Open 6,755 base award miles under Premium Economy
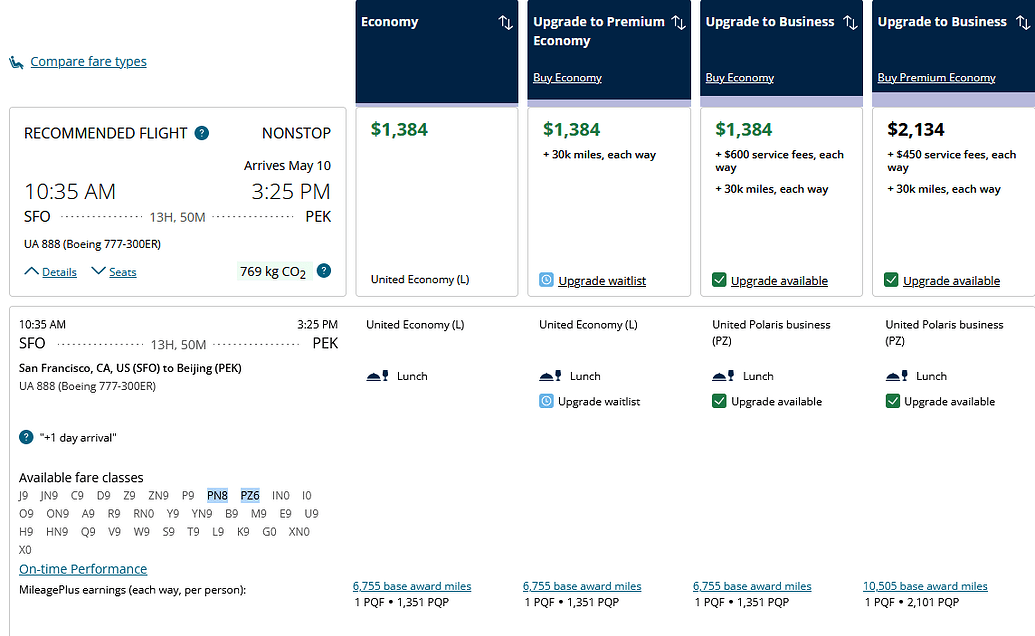 [x=582, y=586]
